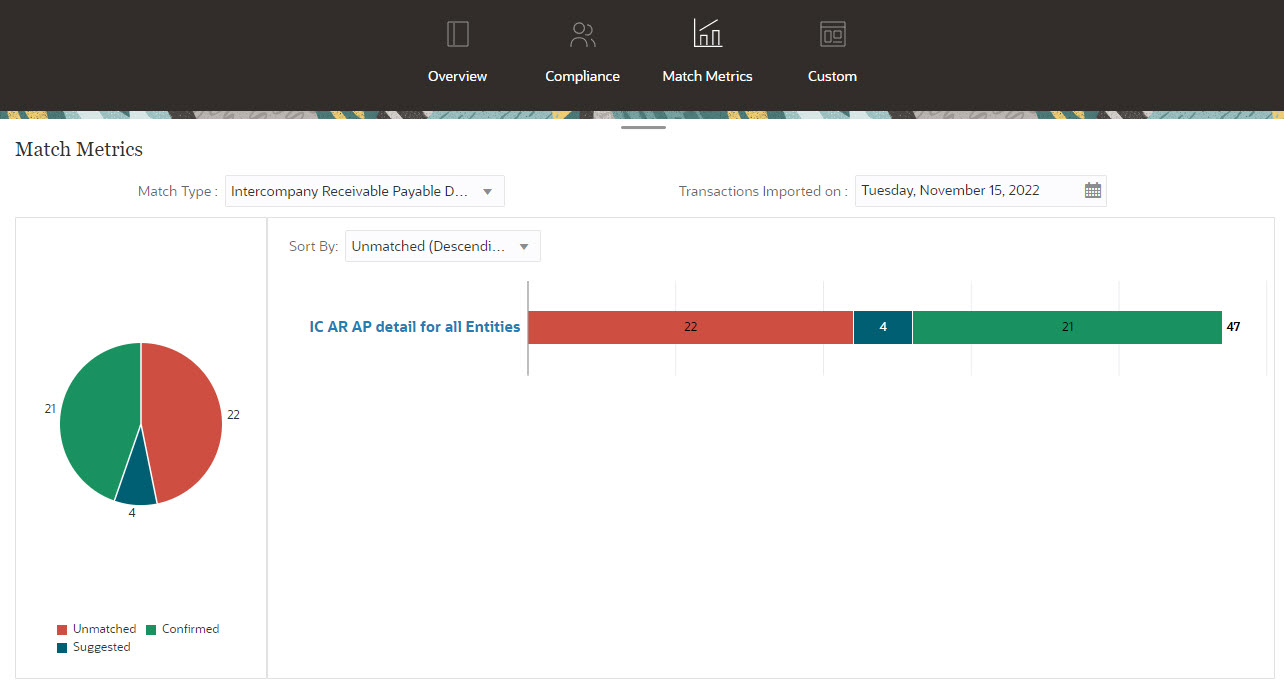Open the calendar date picker icon
Screen dimensions: 1284x684
pyautogui.click(x=1093, y=190)
